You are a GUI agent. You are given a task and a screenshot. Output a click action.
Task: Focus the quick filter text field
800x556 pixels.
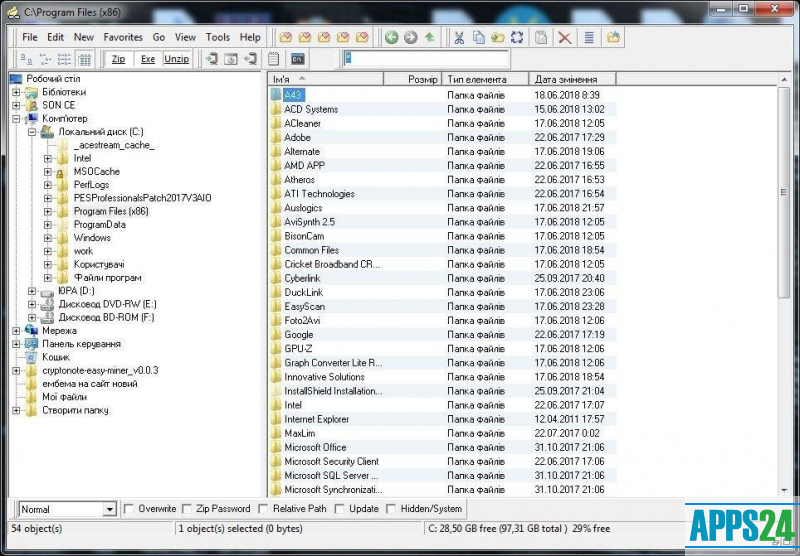426,59
